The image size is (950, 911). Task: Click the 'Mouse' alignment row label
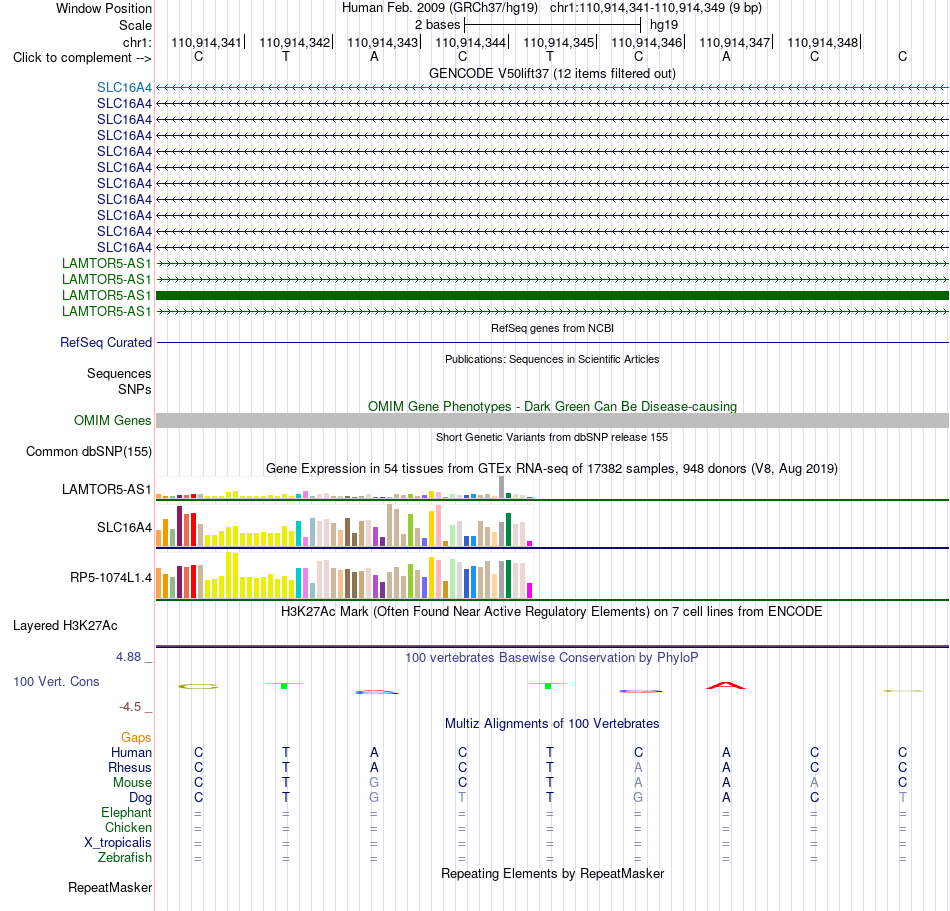tap(132, 783)
